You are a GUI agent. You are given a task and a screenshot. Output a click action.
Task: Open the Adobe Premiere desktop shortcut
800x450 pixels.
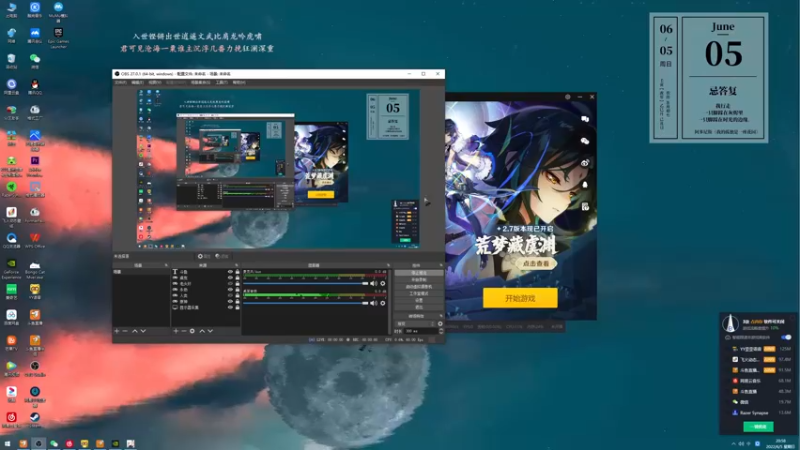(x=35, y=165)
